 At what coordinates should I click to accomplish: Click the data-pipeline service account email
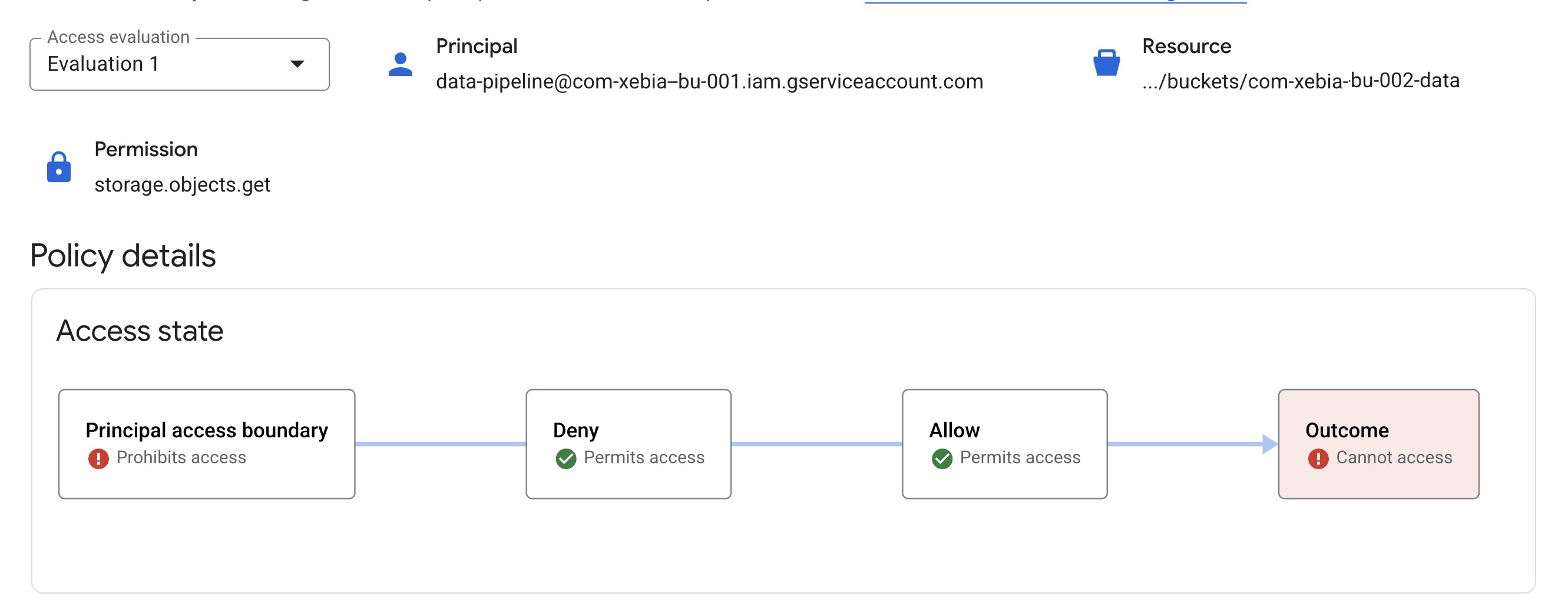click(x=709, y=82)
